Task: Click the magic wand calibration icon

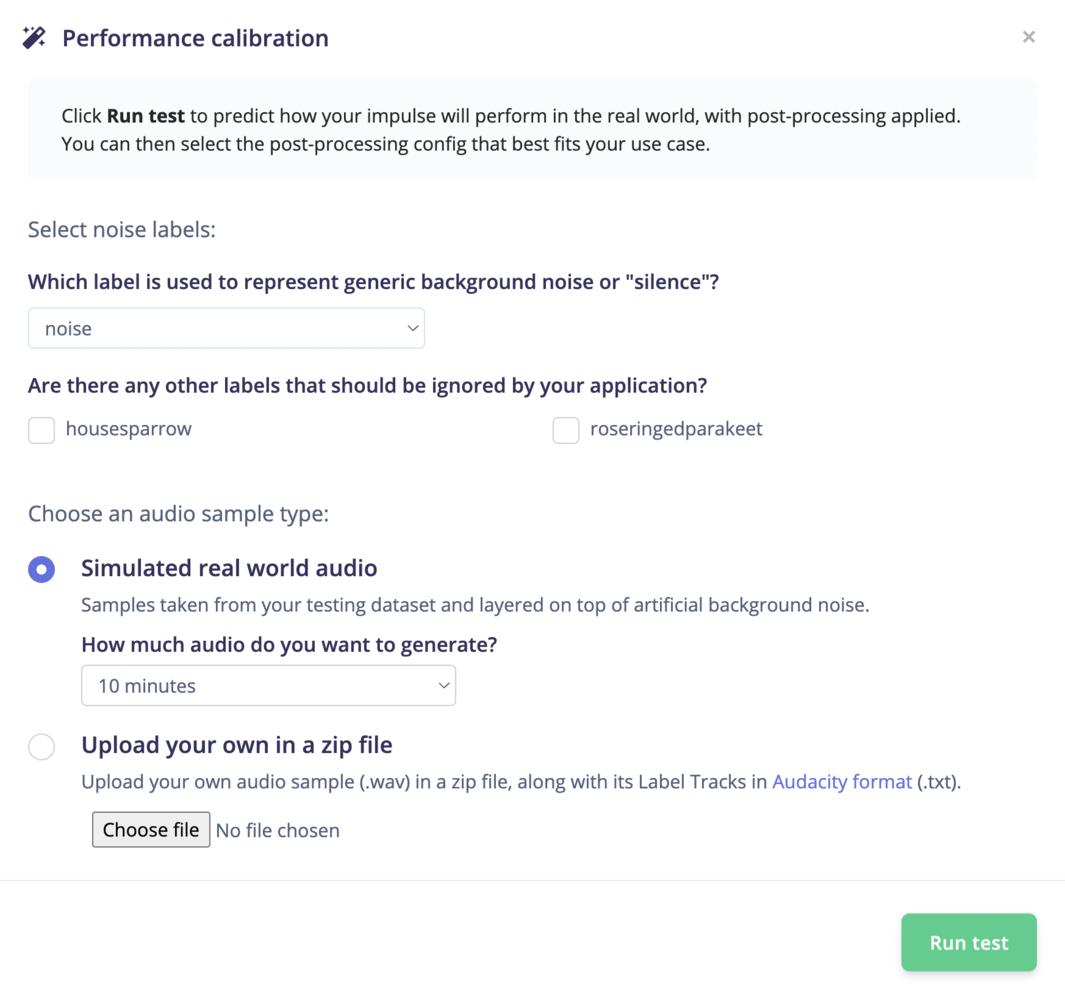Action: [34, 38]
